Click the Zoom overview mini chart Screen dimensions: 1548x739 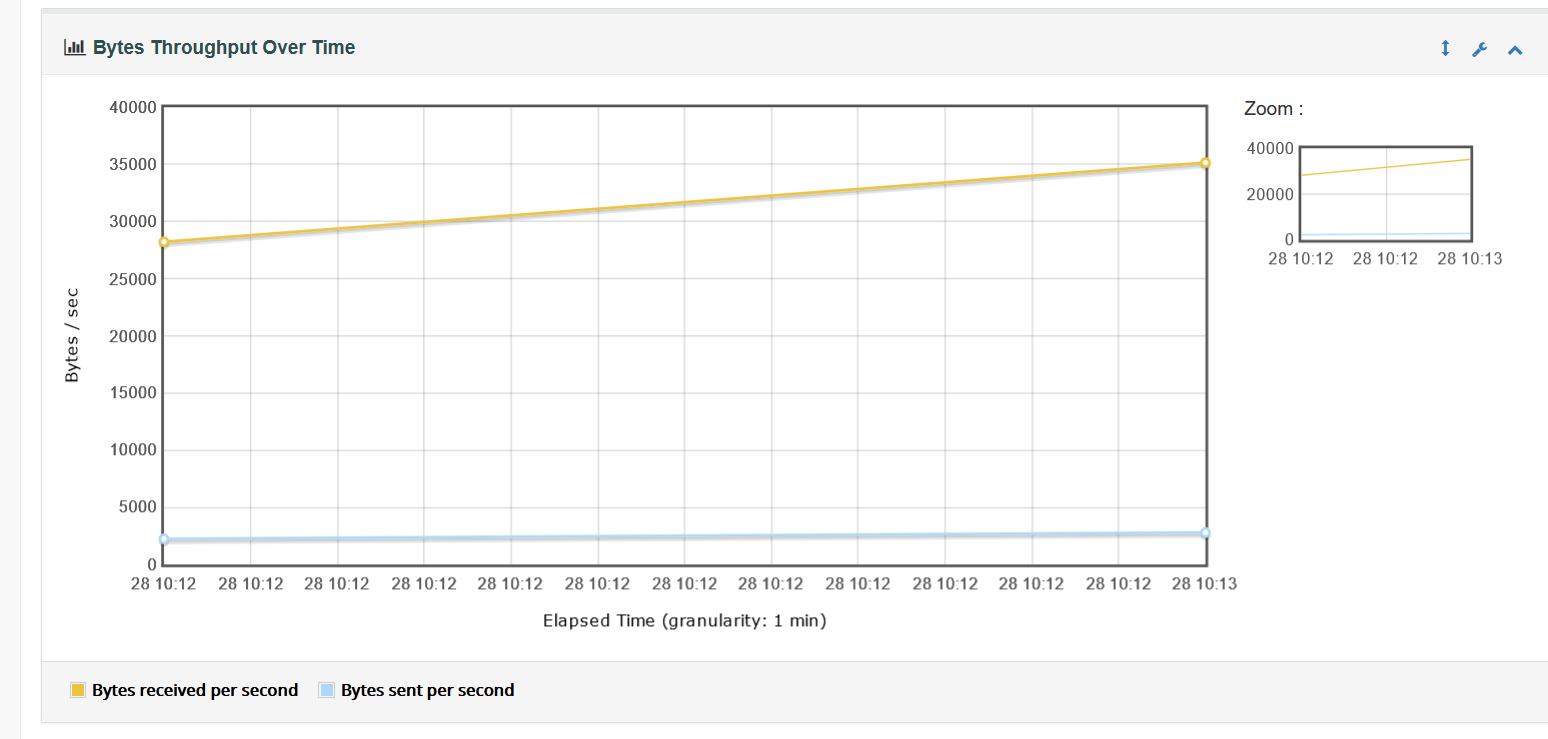click(x=1385, y=193)
